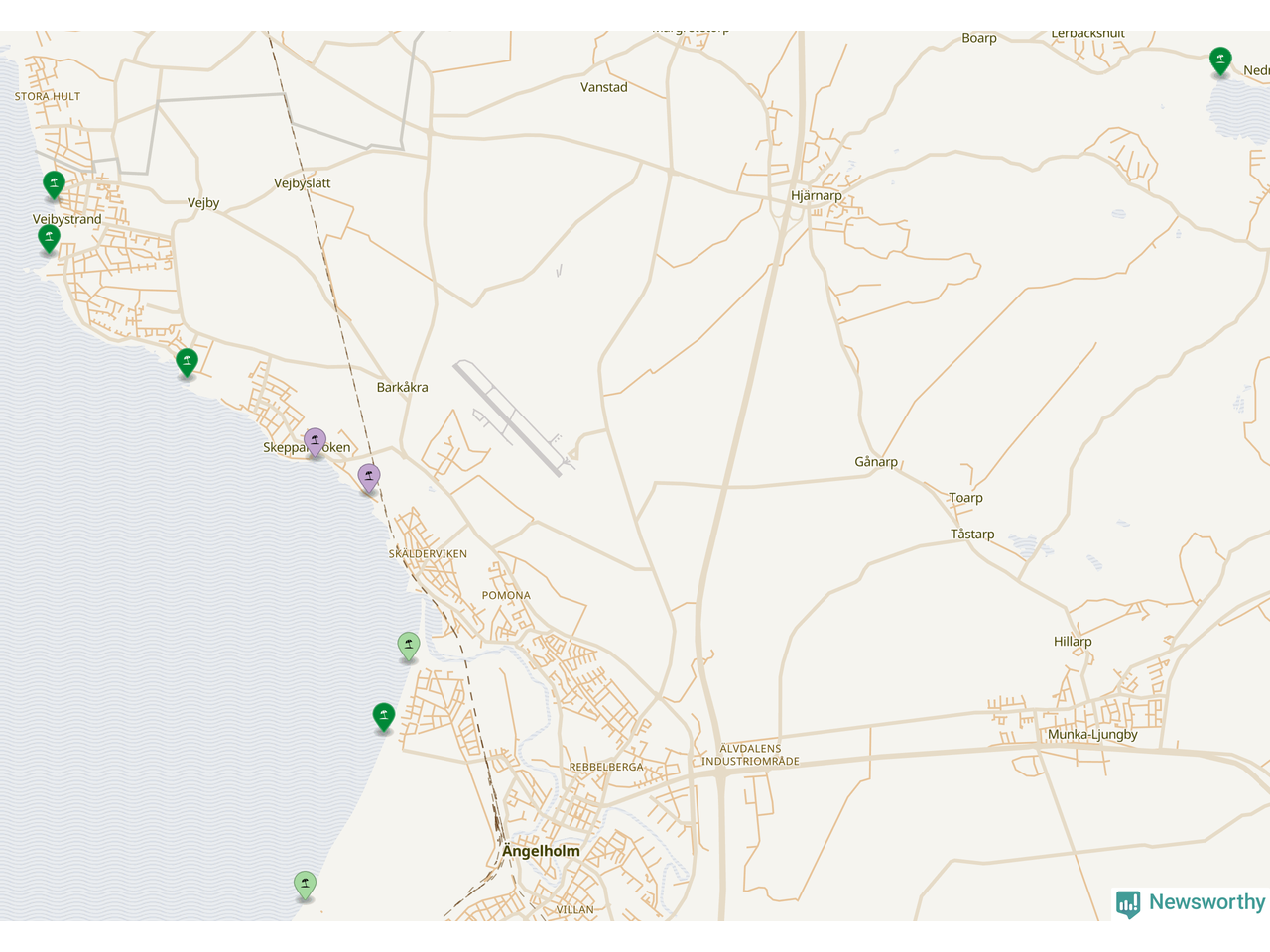1270x952 pixels.
Task: Click the airport runway near Barkåkra
Action: (509, 417)
